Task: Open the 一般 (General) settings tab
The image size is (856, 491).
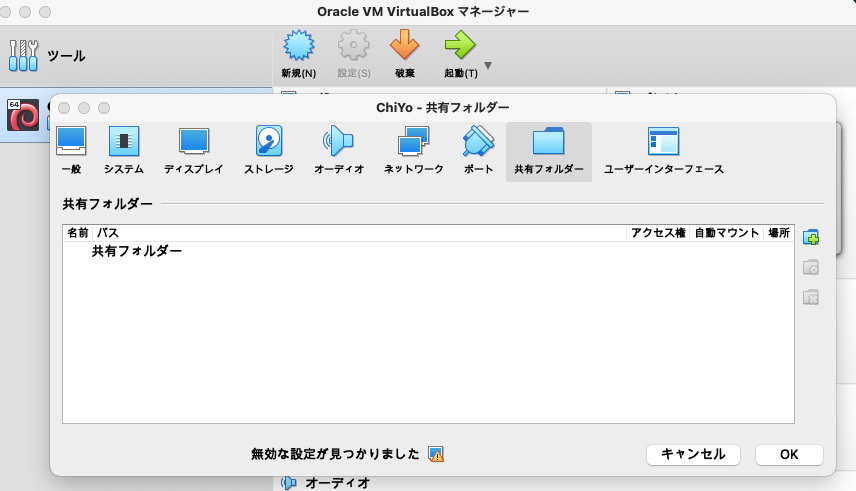Action: click(x=71, y=151)
